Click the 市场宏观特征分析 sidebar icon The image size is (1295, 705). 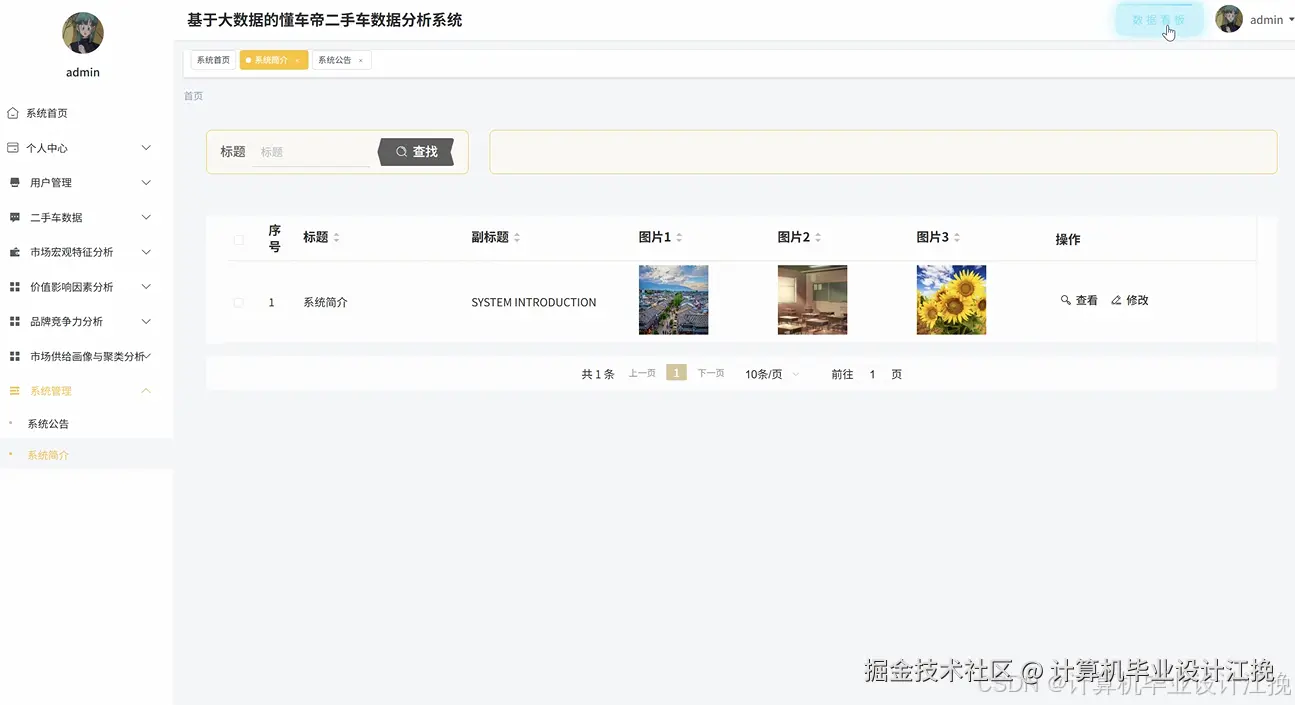pos(15,252)
